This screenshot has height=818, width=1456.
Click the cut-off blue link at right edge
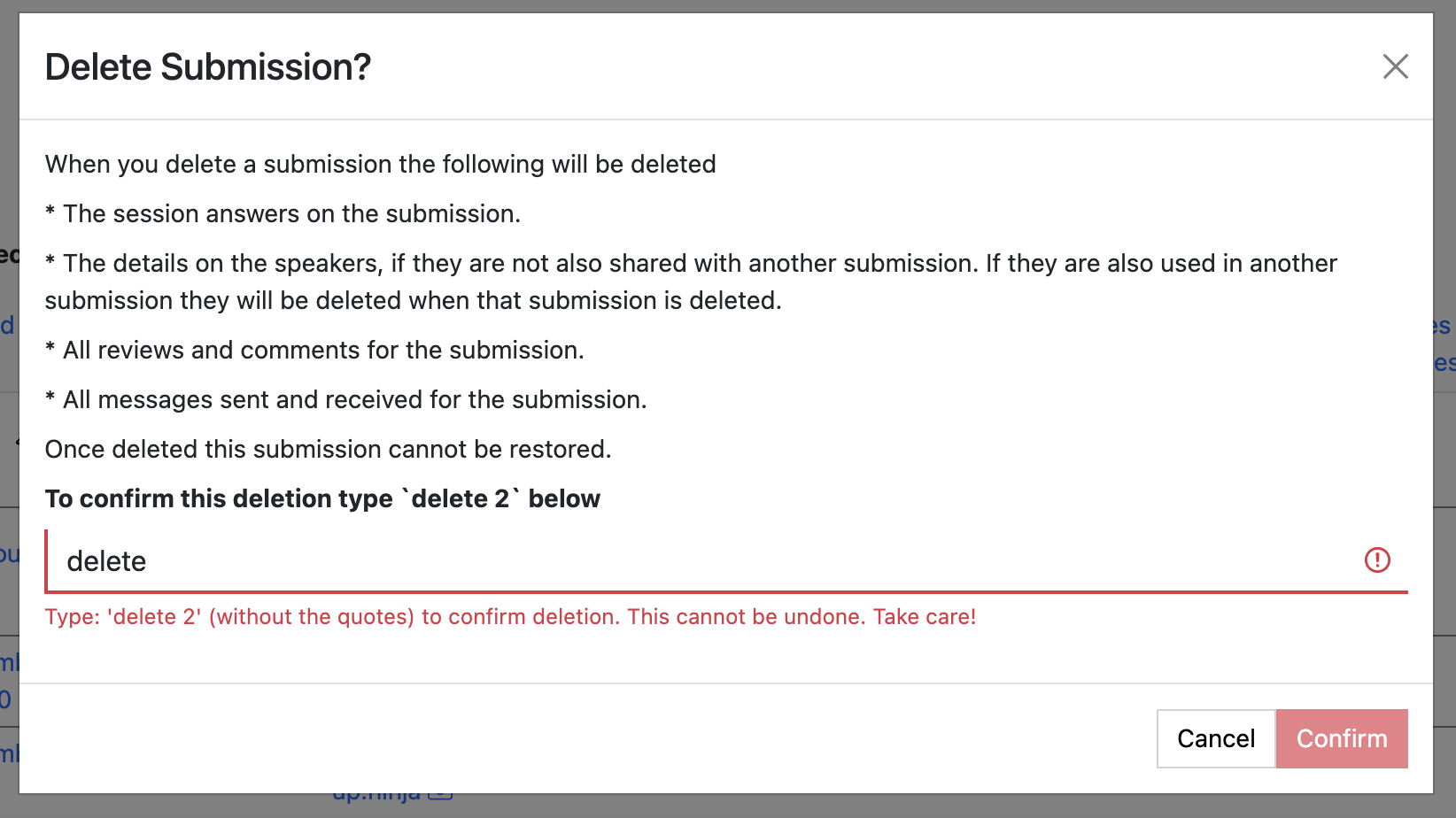click(1444, 327)
